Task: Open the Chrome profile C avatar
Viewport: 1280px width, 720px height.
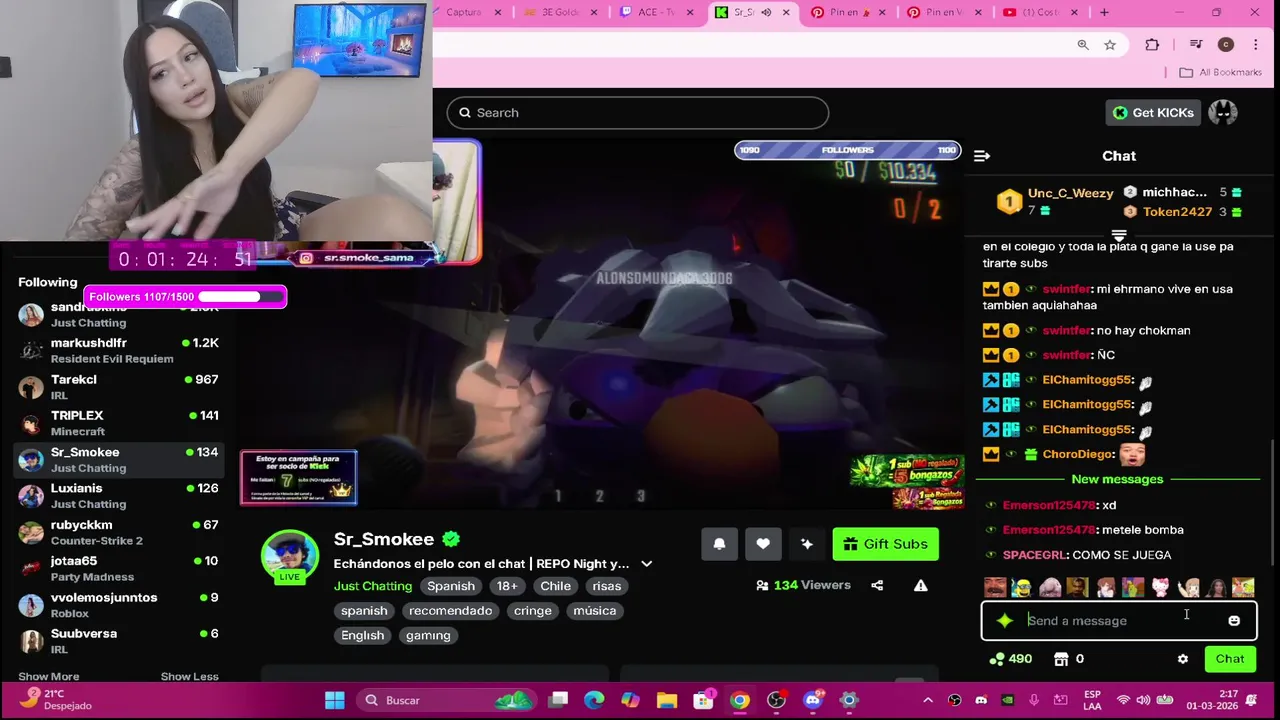Action: click(x=1226, y=45)
